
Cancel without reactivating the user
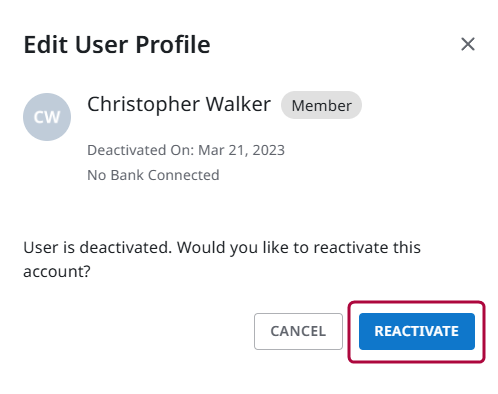[x=298, y=331]
